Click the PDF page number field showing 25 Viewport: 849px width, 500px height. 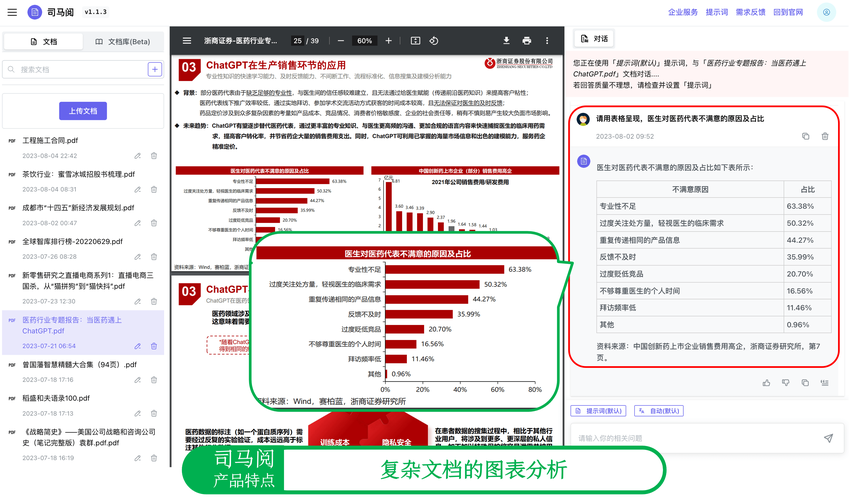(x=298, y=41)
